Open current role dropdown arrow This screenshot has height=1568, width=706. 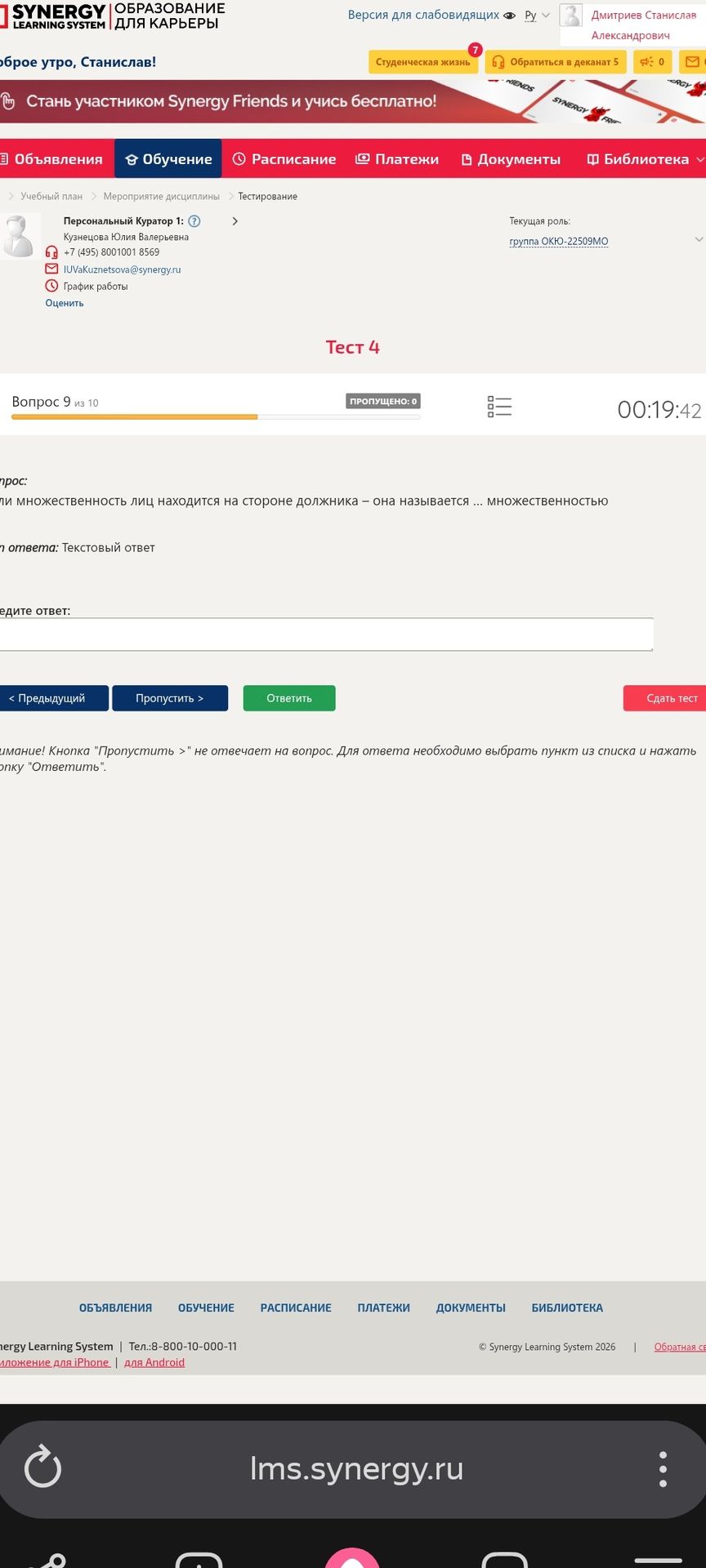tap(699, 239)
